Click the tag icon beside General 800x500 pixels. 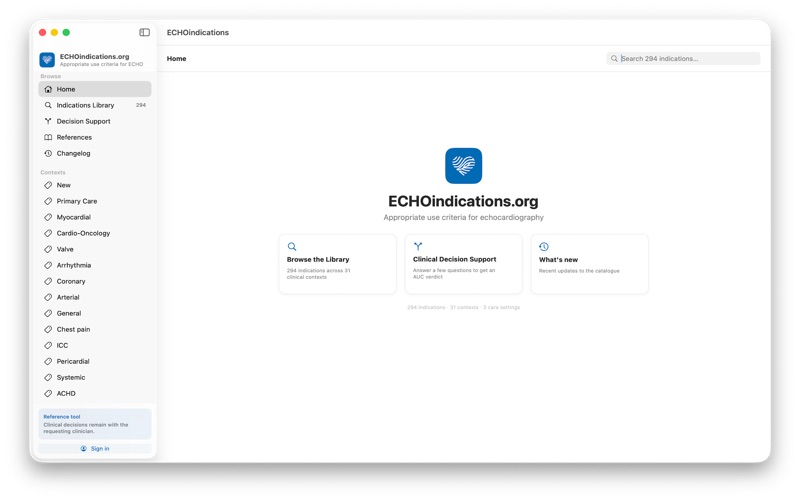coord(48,313)
